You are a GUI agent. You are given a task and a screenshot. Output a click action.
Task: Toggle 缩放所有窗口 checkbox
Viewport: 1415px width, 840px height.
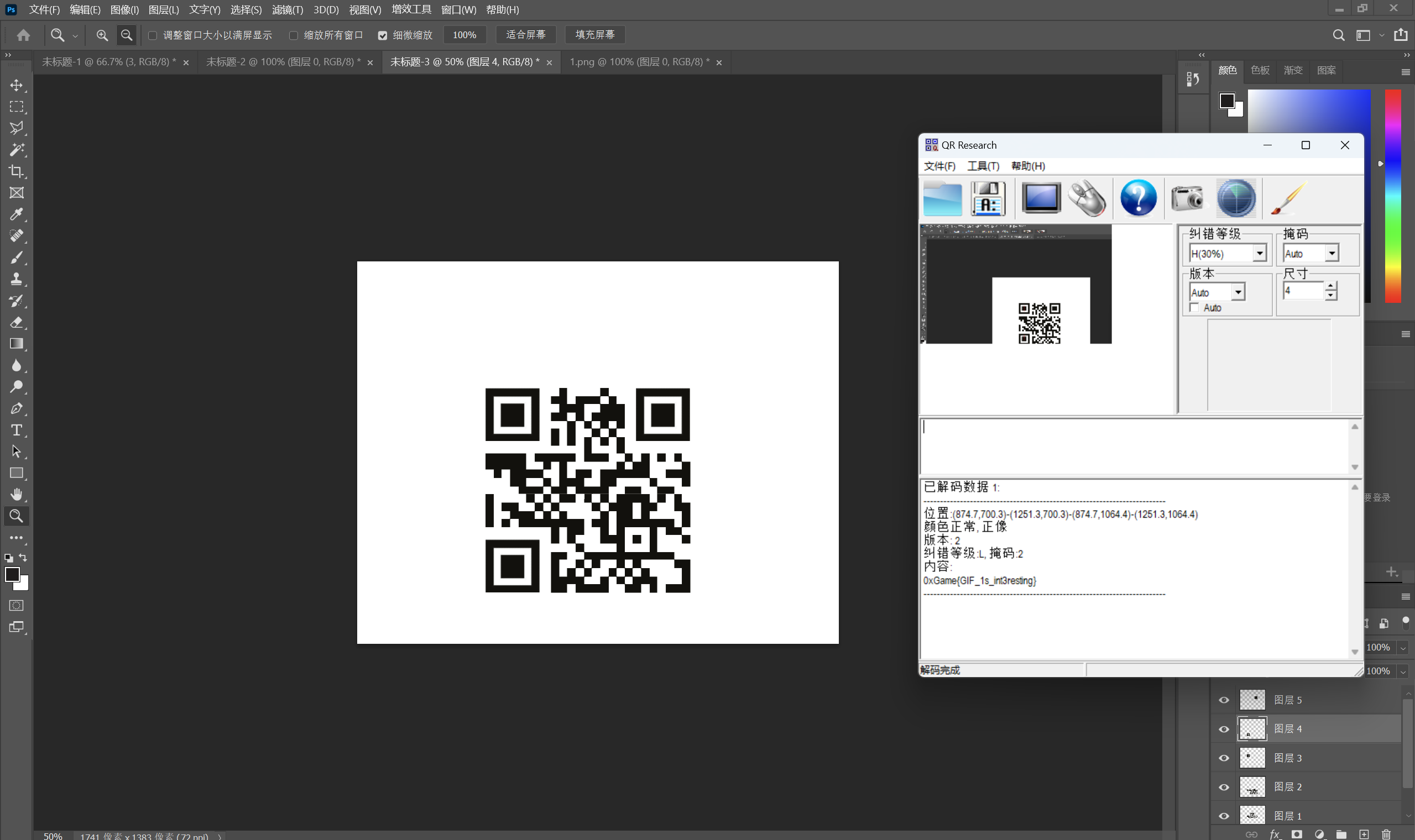point(293,36)
